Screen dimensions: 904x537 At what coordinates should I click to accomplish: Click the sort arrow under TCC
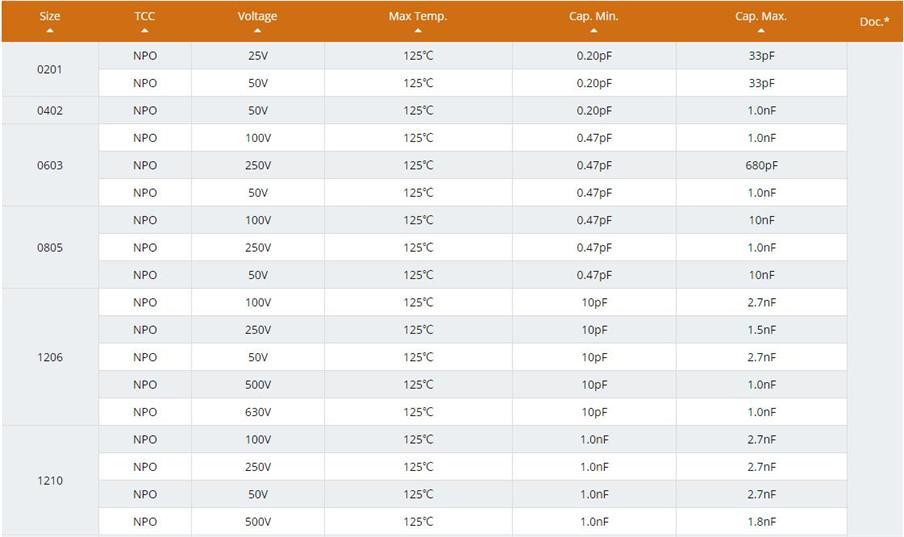(x=145, y=31)
